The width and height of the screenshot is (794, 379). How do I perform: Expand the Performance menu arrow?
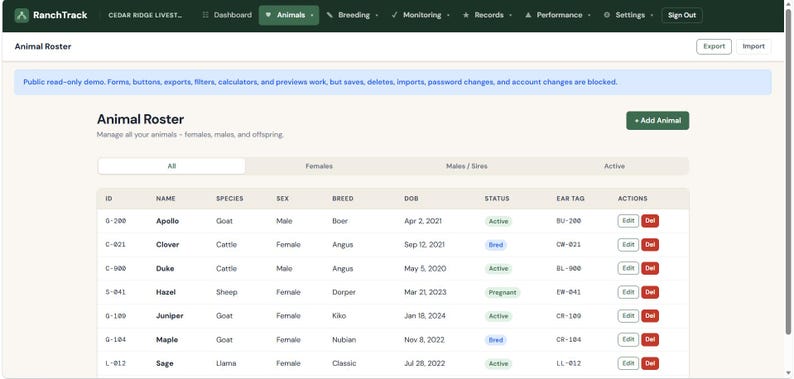[589, 16]
